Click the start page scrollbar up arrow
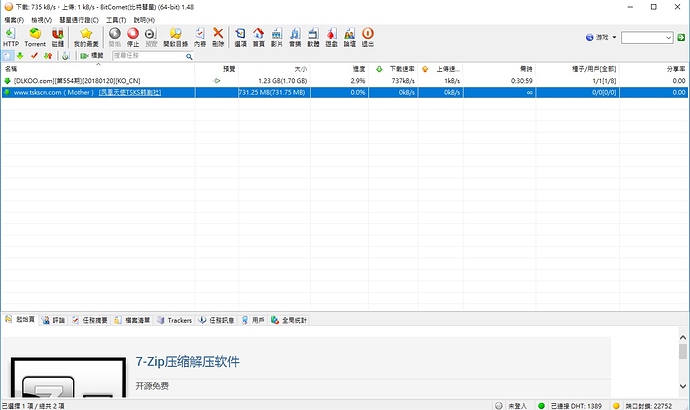The height and width of the screenshot is (410, 690). [x=683, y=337]
